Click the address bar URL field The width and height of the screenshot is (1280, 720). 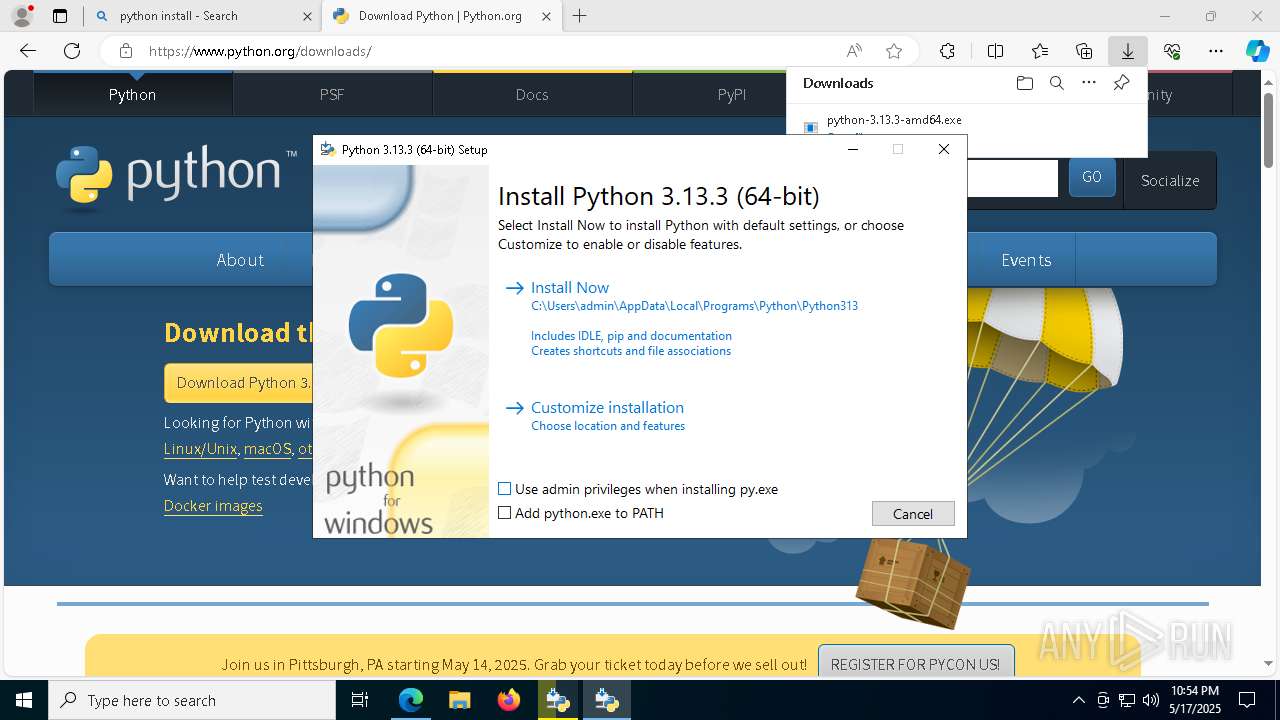click(480, 51)
